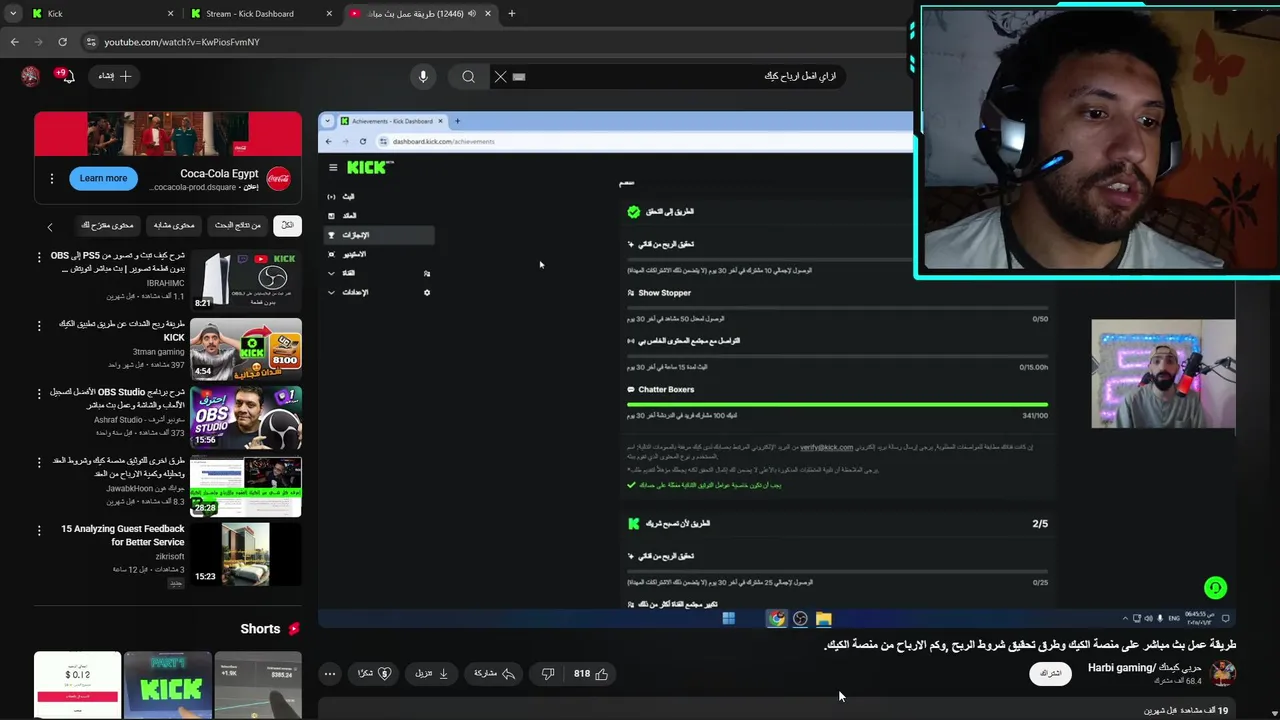Click the YouTube Create button
This screenshot has height=720, width=1280.
pyautogui.click(x=115, y=76)
